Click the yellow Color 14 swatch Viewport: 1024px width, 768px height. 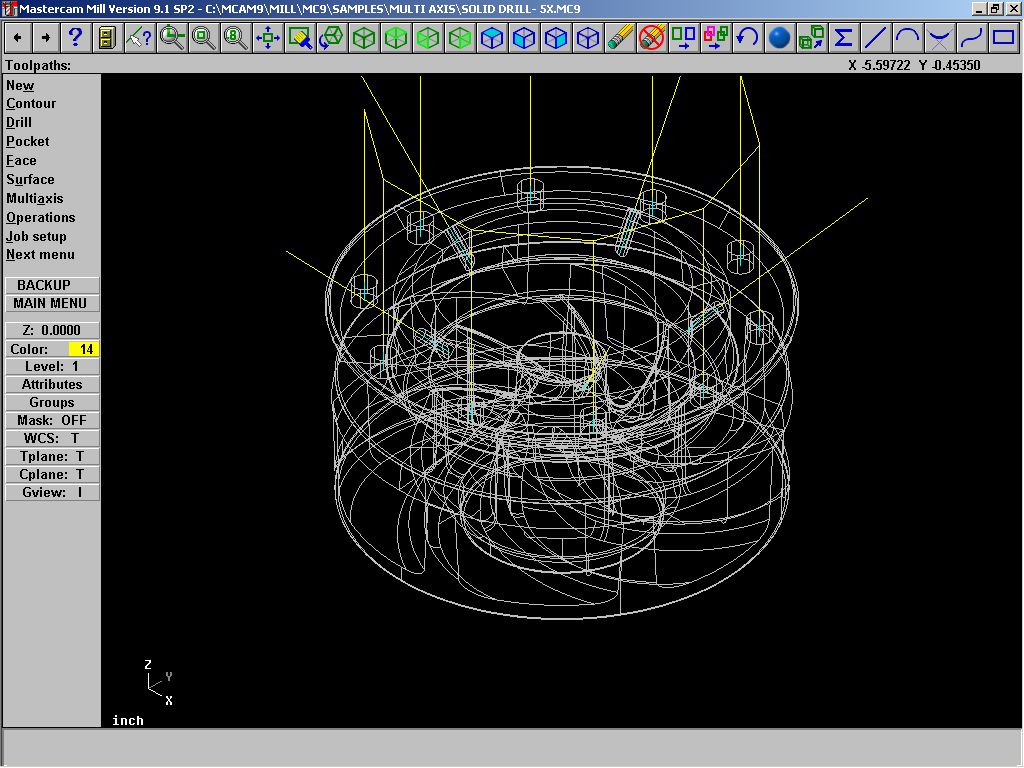pos(84,349)
